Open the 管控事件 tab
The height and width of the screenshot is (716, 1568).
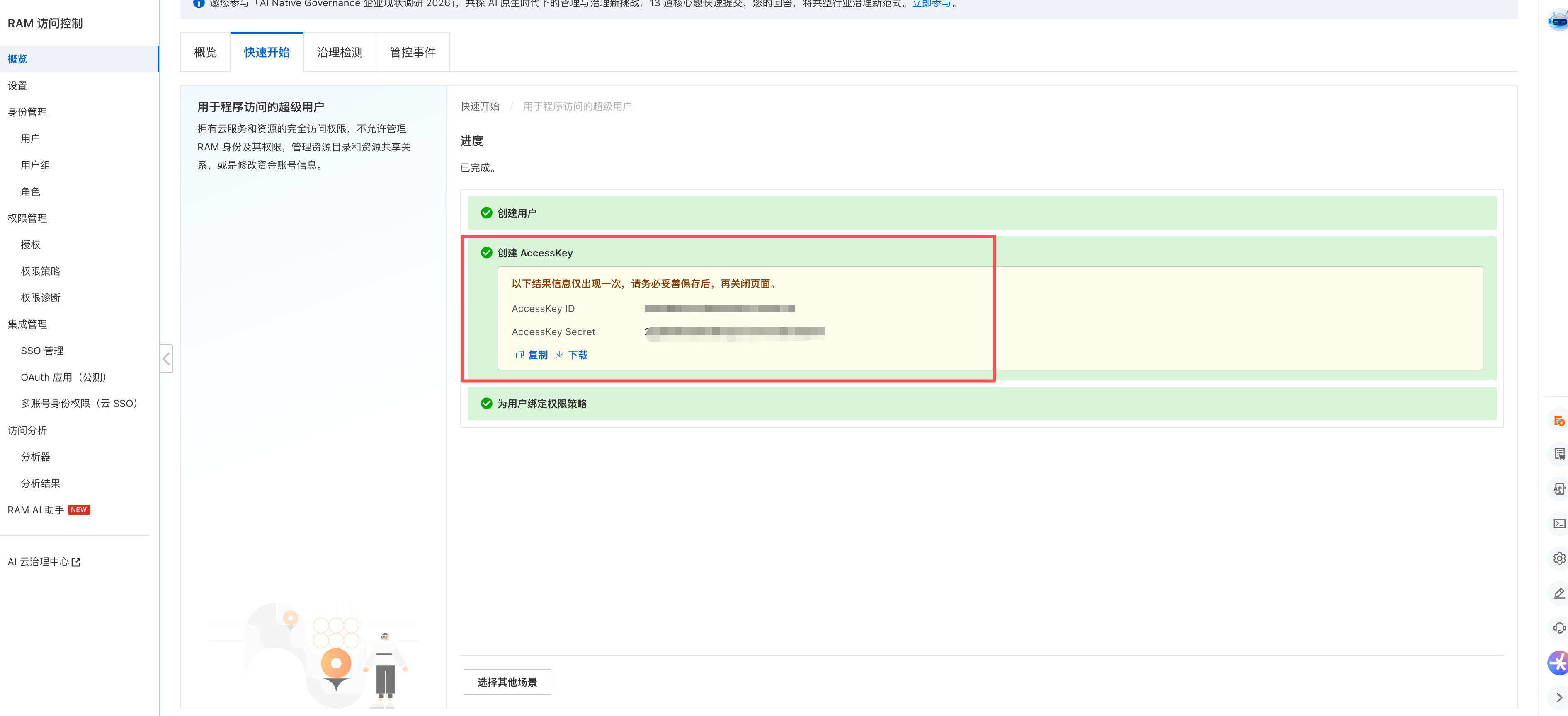click(413, 52)
